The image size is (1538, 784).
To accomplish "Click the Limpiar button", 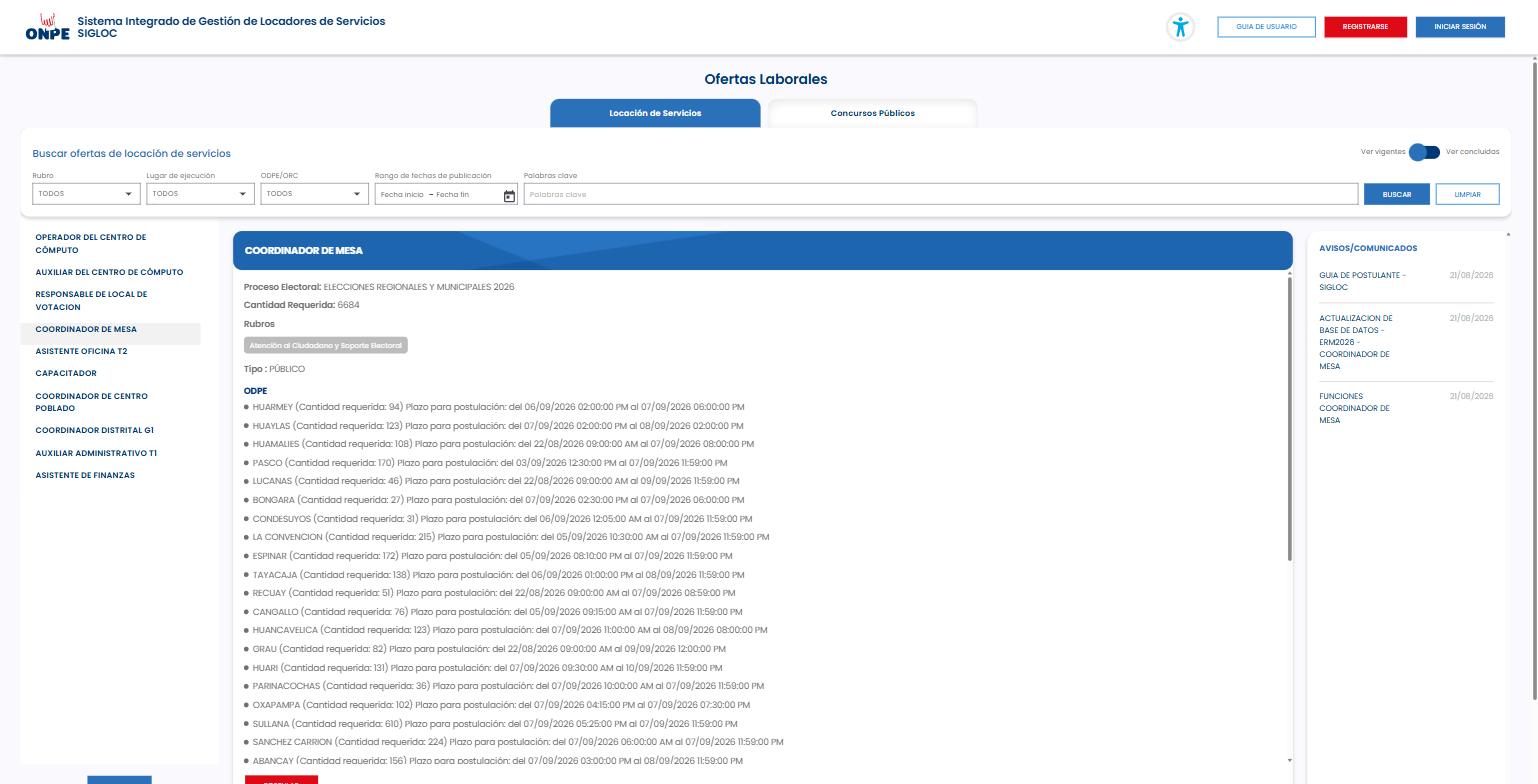I will (1467, 194).
